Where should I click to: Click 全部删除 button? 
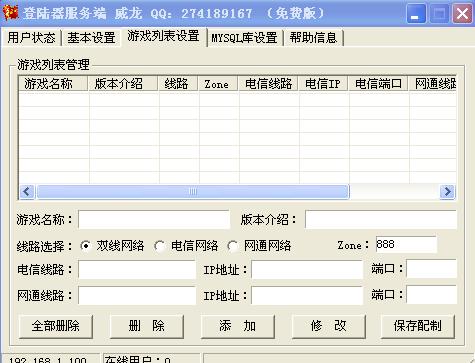[x=56, y=326]
